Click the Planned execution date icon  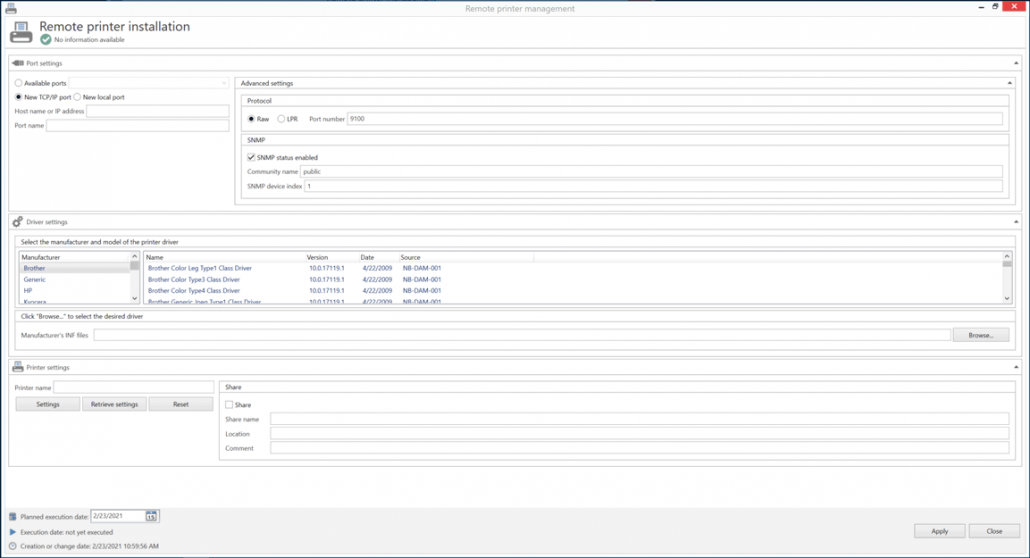click(x=12, y=517)
